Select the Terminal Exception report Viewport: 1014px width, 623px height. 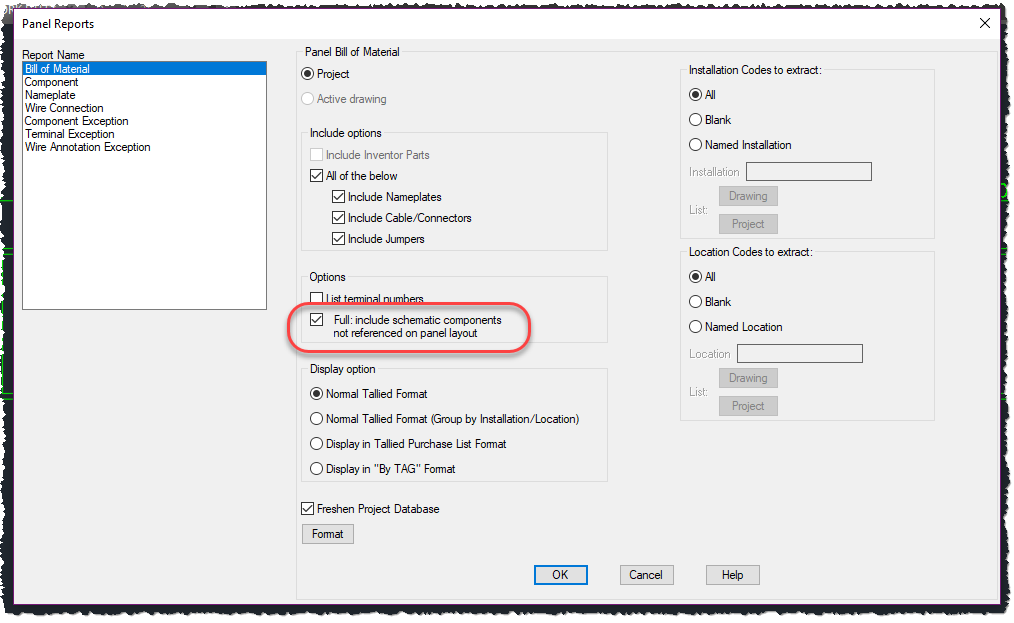pyautogui.click(x=69, y=133)
